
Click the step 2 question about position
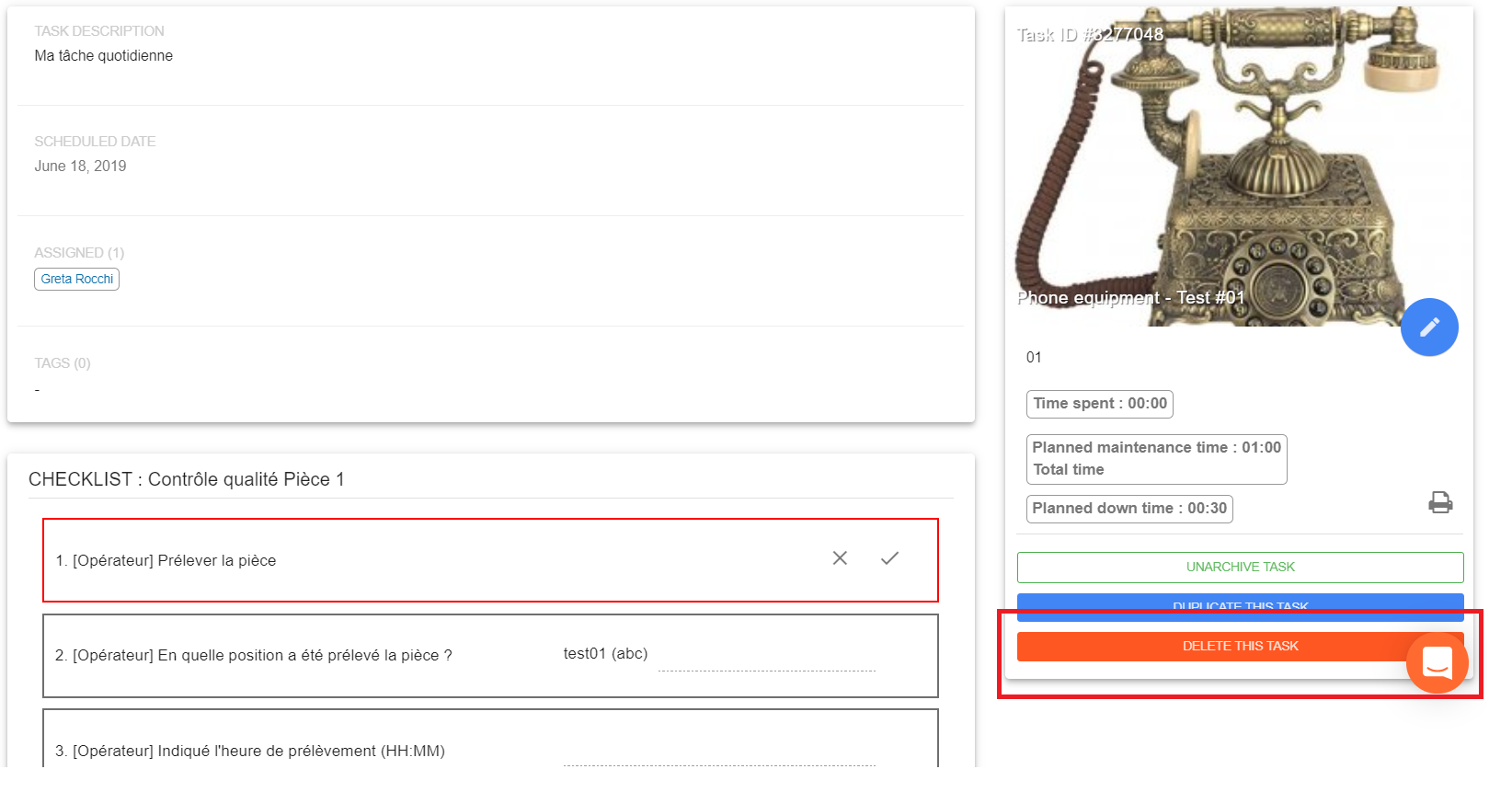click(x=254, y=656)
